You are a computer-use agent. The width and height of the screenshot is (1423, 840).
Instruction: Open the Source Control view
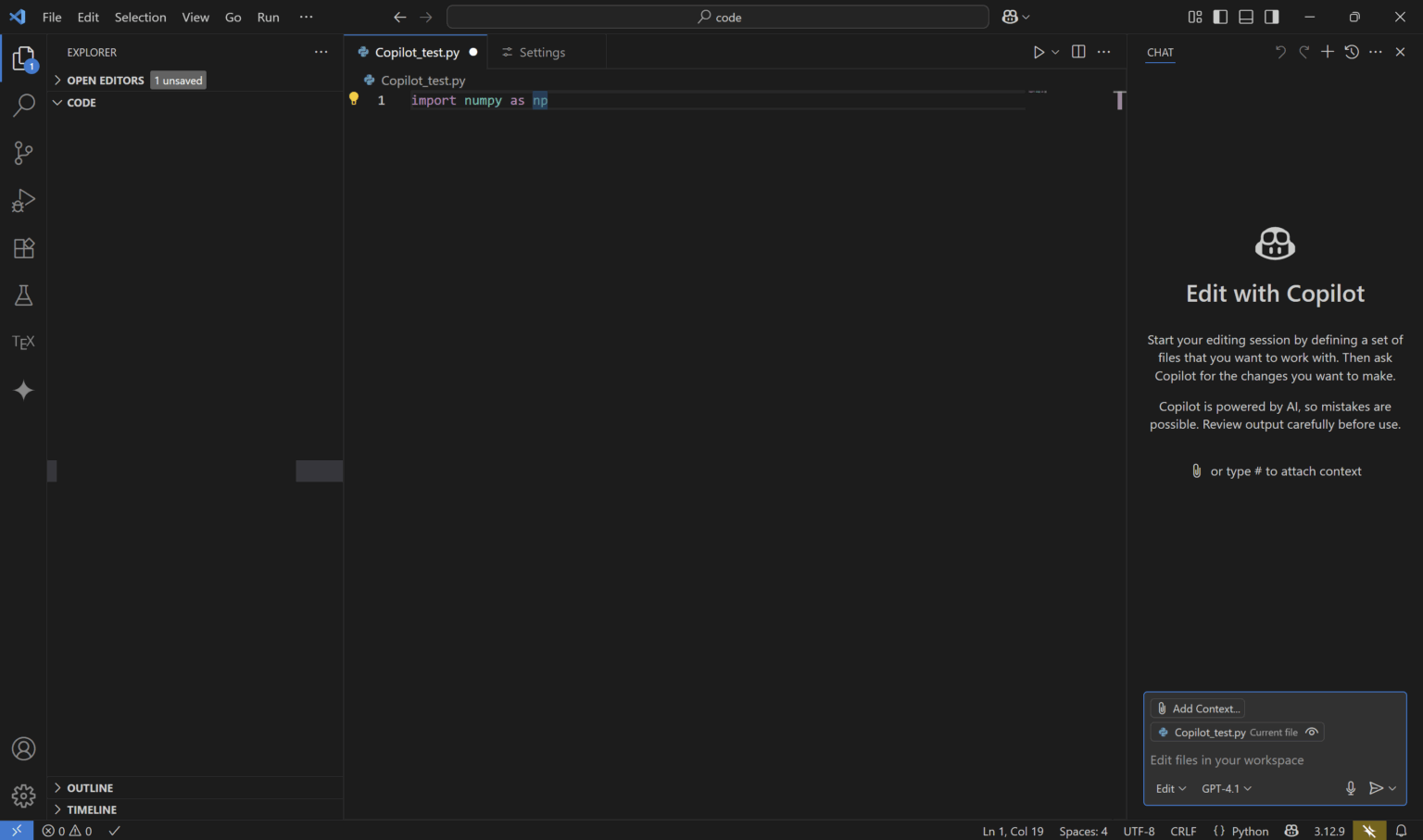[x=23, y=153]
